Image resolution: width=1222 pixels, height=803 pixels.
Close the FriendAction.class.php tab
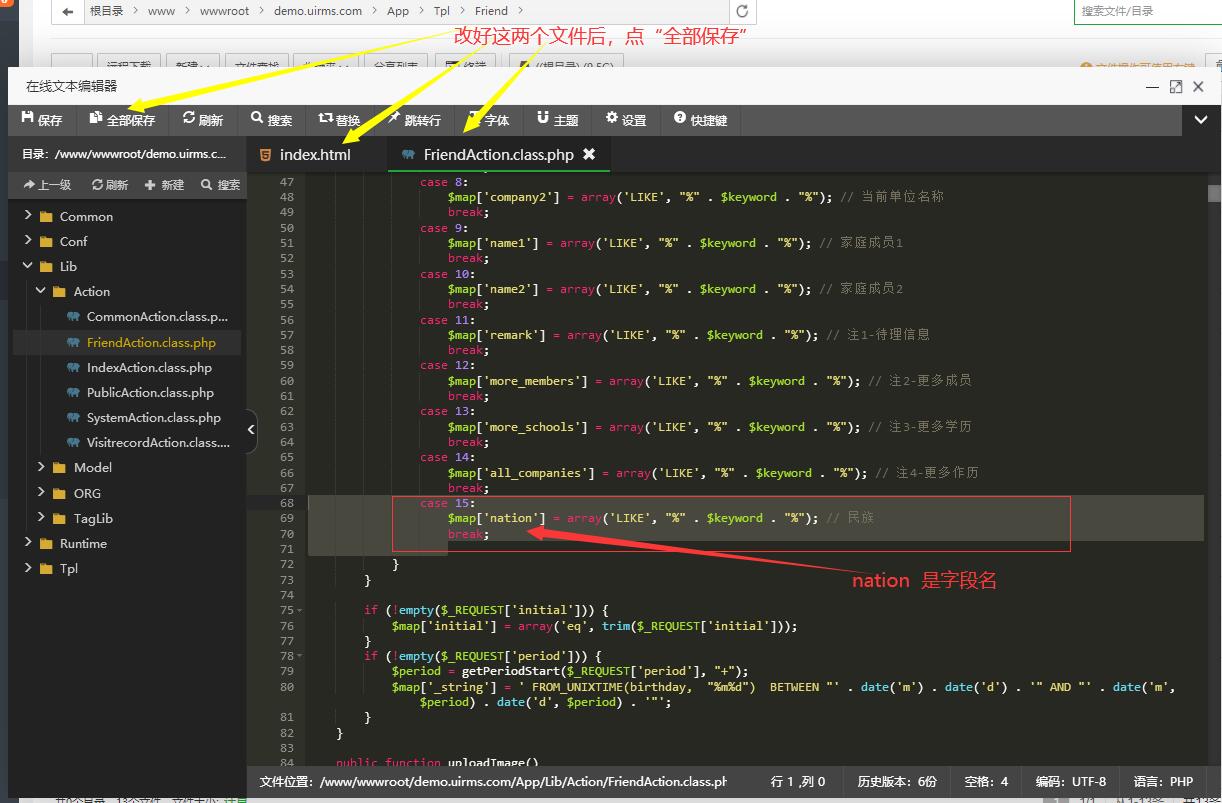click(x=589, y=154)
